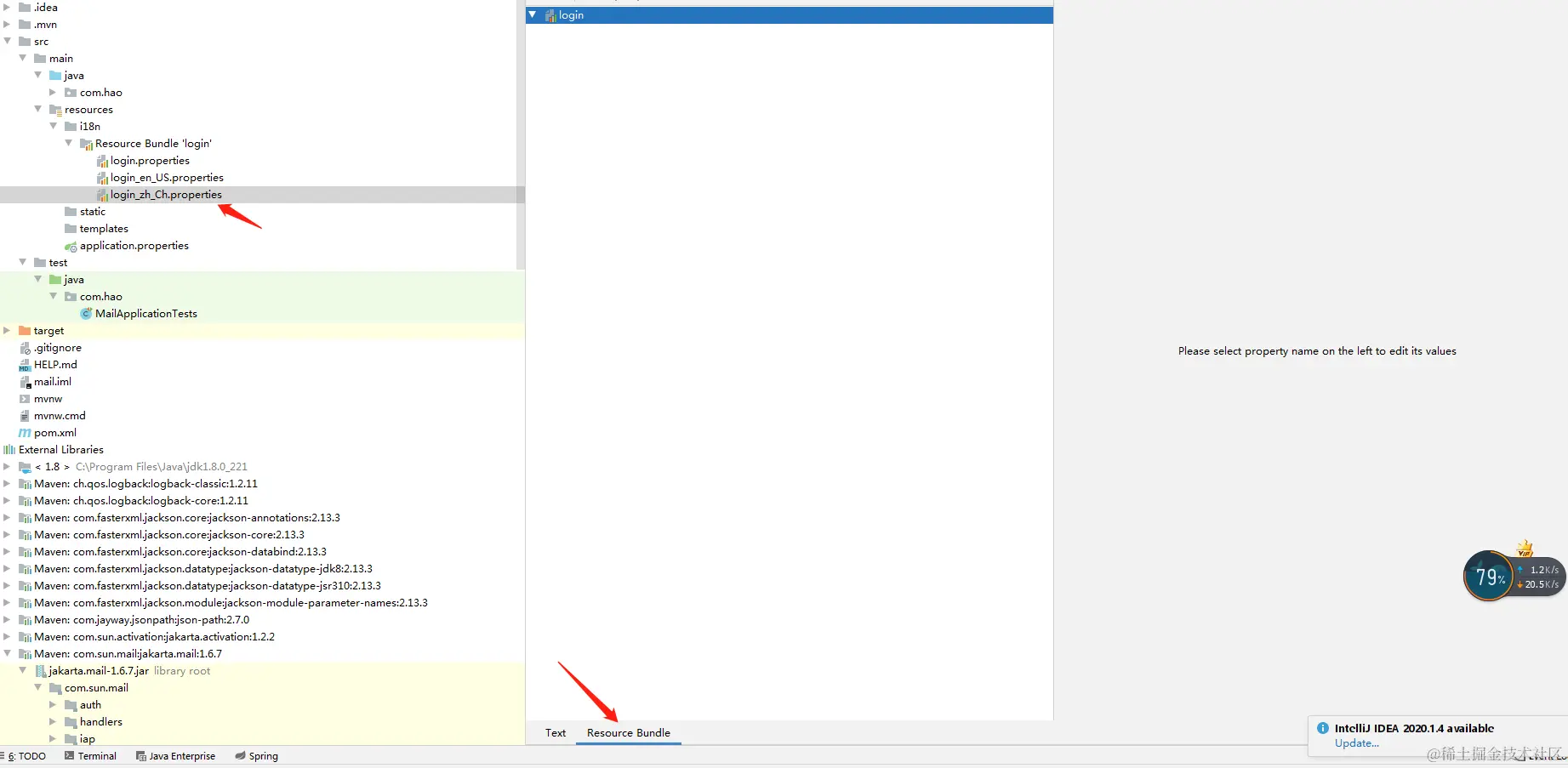Click the pom.xml Maven icon
The height and width of the screenshot is (768, 1568).
[25, 433]
